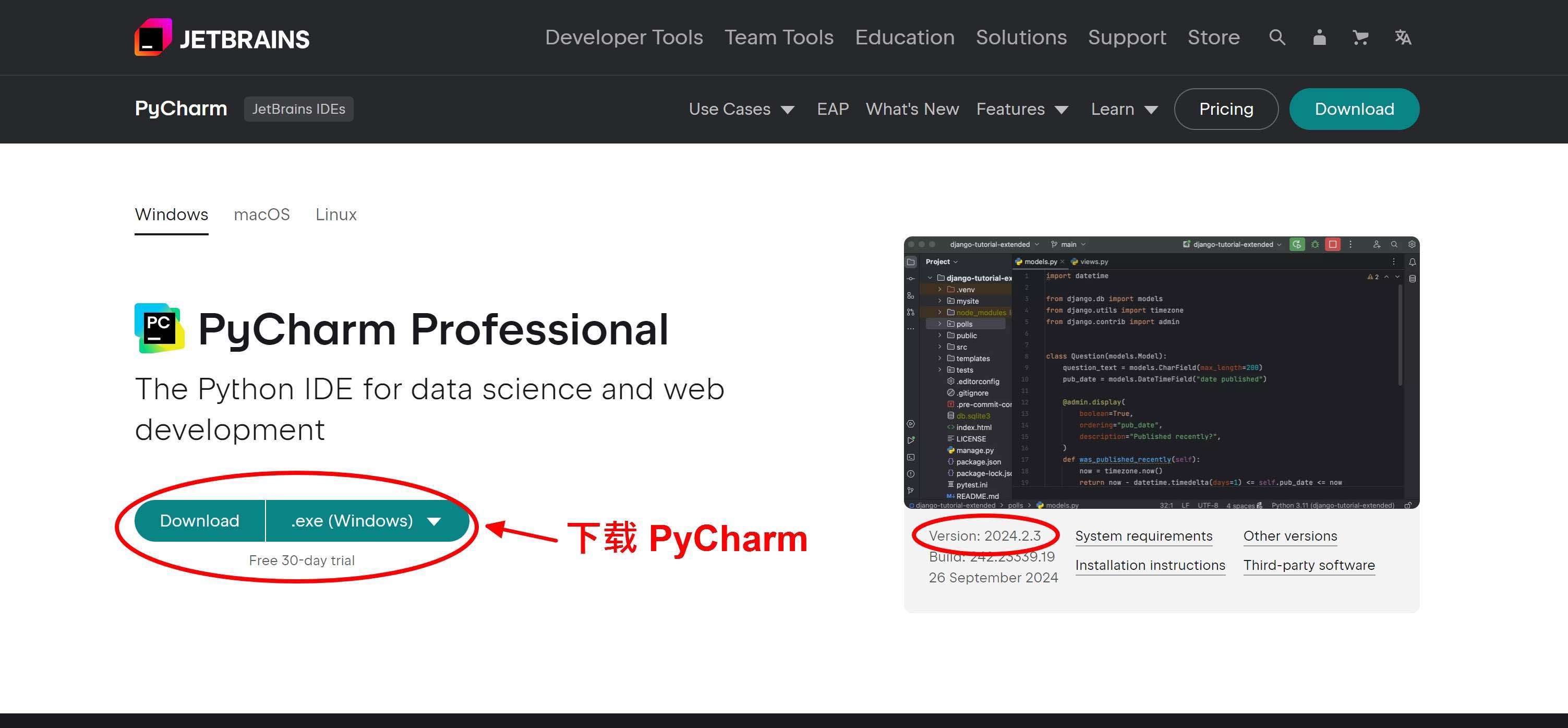
Task: Open the language selector icon
Action: pyautogui.click(x=1403, y=37)
